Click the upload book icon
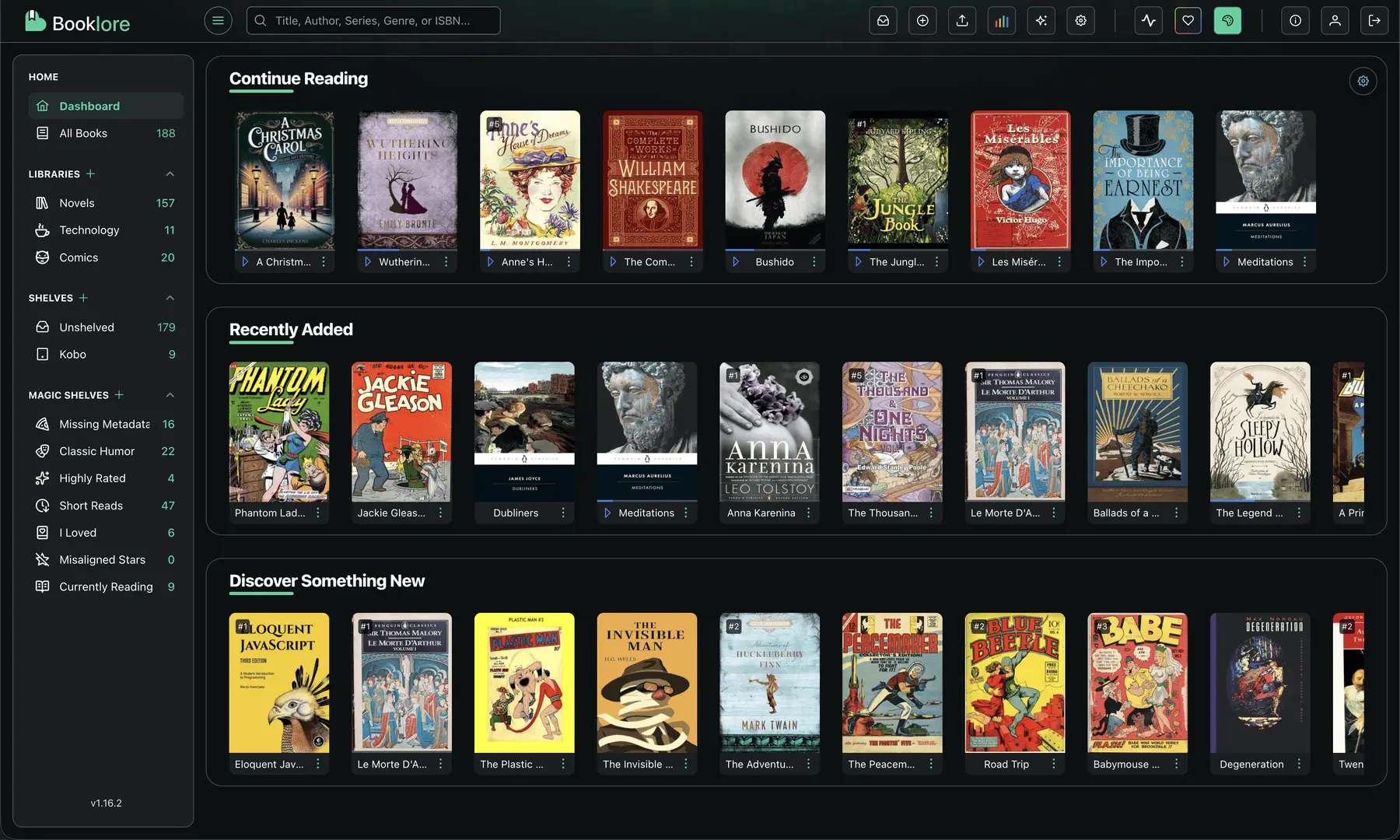This screenshot has height=840, width=1400. coord(962,21)
